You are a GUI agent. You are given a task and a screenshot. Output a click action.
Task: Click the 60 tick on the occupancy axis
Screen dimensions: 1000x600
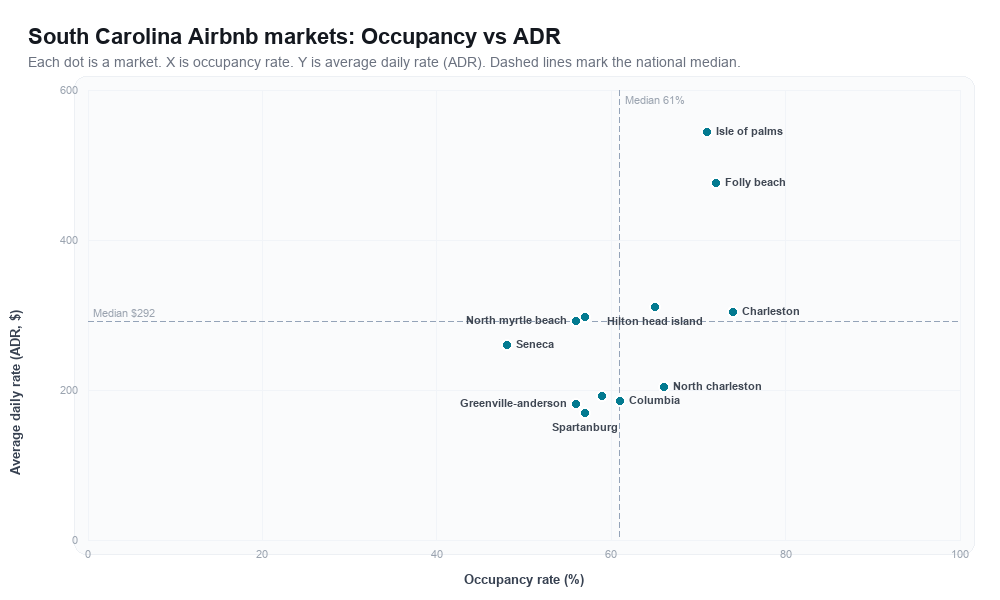tap(611, 555)
